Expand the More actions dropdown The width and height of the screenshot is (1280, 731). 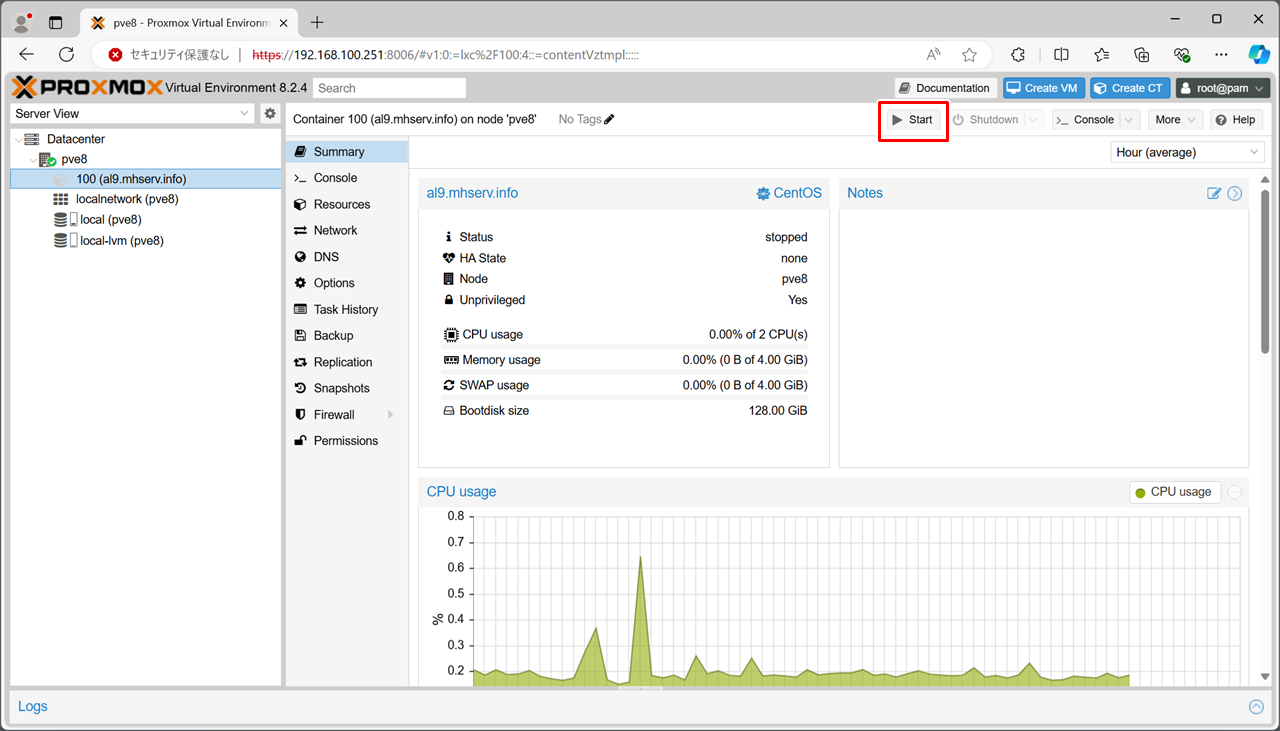pos(1175,120)
